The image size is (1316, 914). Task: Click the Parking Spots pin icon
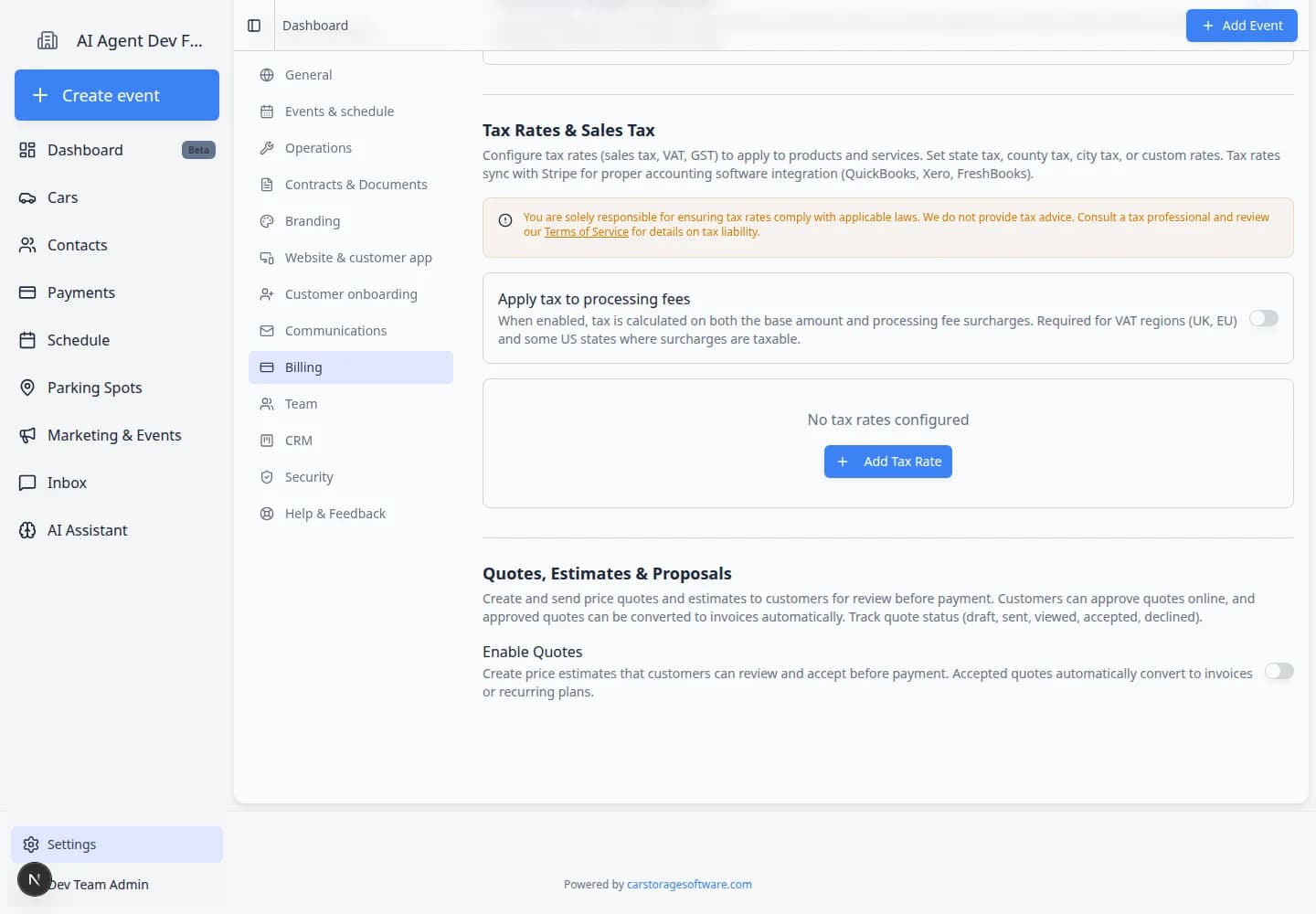(27, 388)
